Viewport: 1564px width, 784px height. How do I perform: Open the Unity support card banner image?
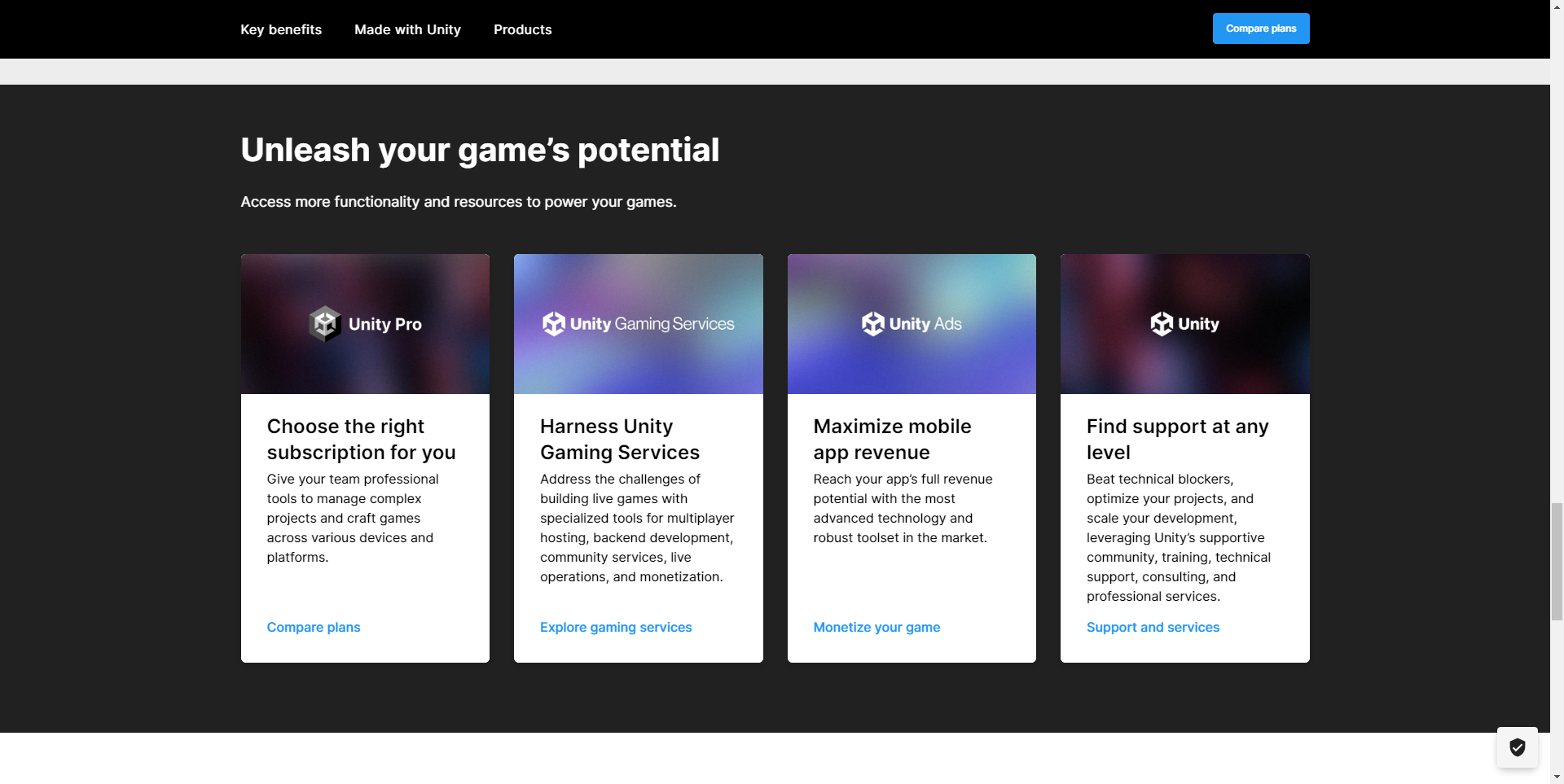pyautogui.click(x=1185, y=324)
